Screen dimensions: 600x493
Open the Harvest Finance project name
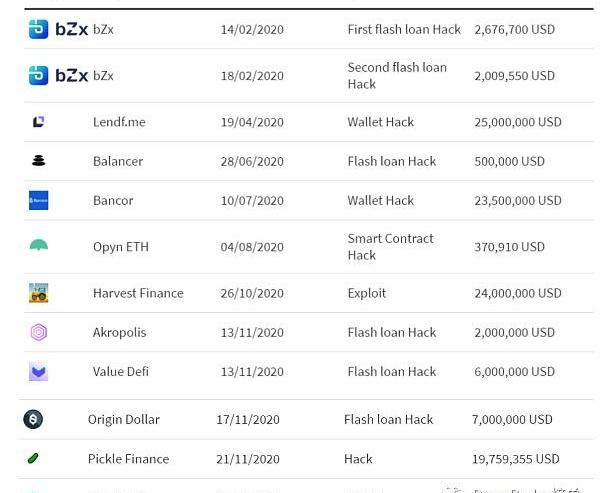tap(138, 293)
